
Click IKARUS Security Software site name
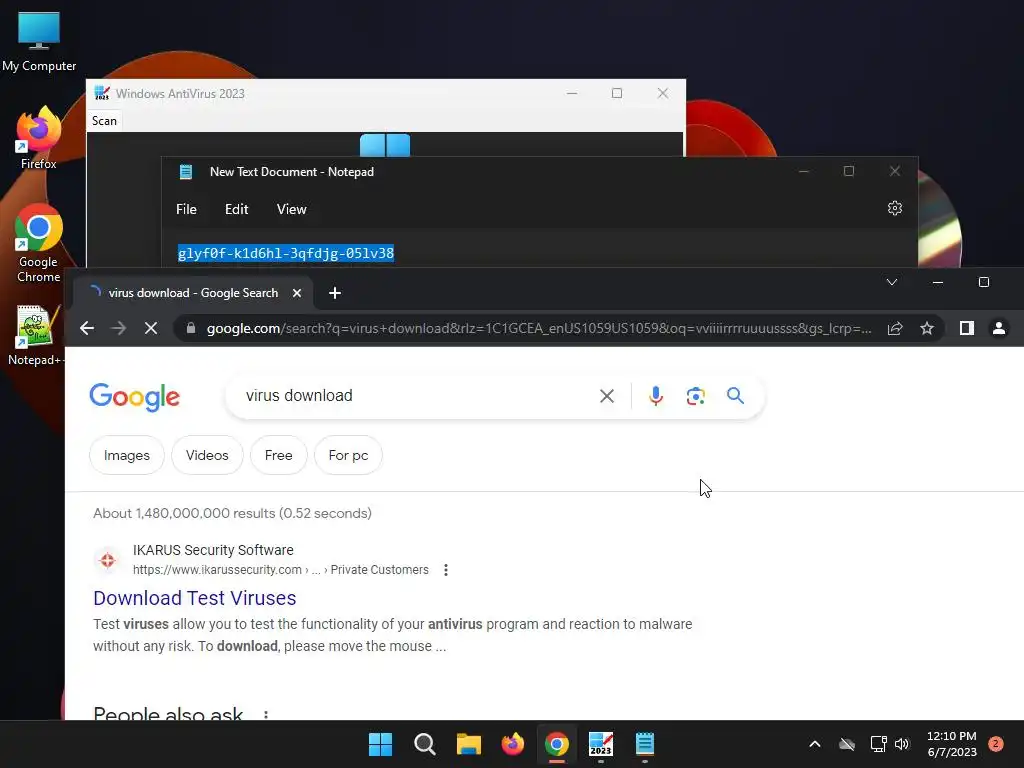[213, 550]
